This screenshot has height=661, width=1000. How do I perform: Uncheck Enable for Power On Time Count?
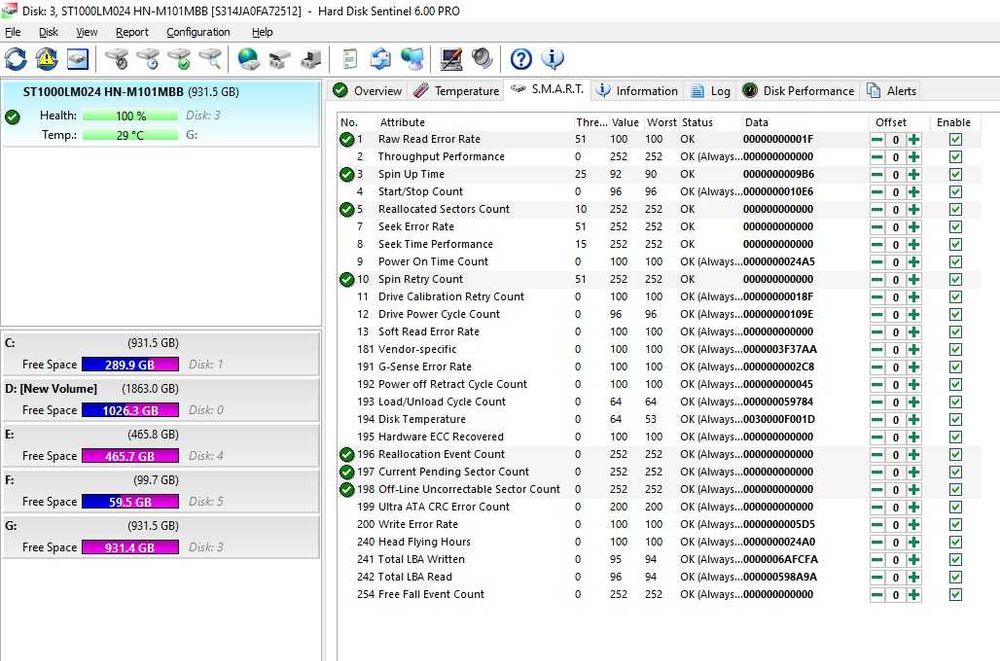(x=955, y=262)
